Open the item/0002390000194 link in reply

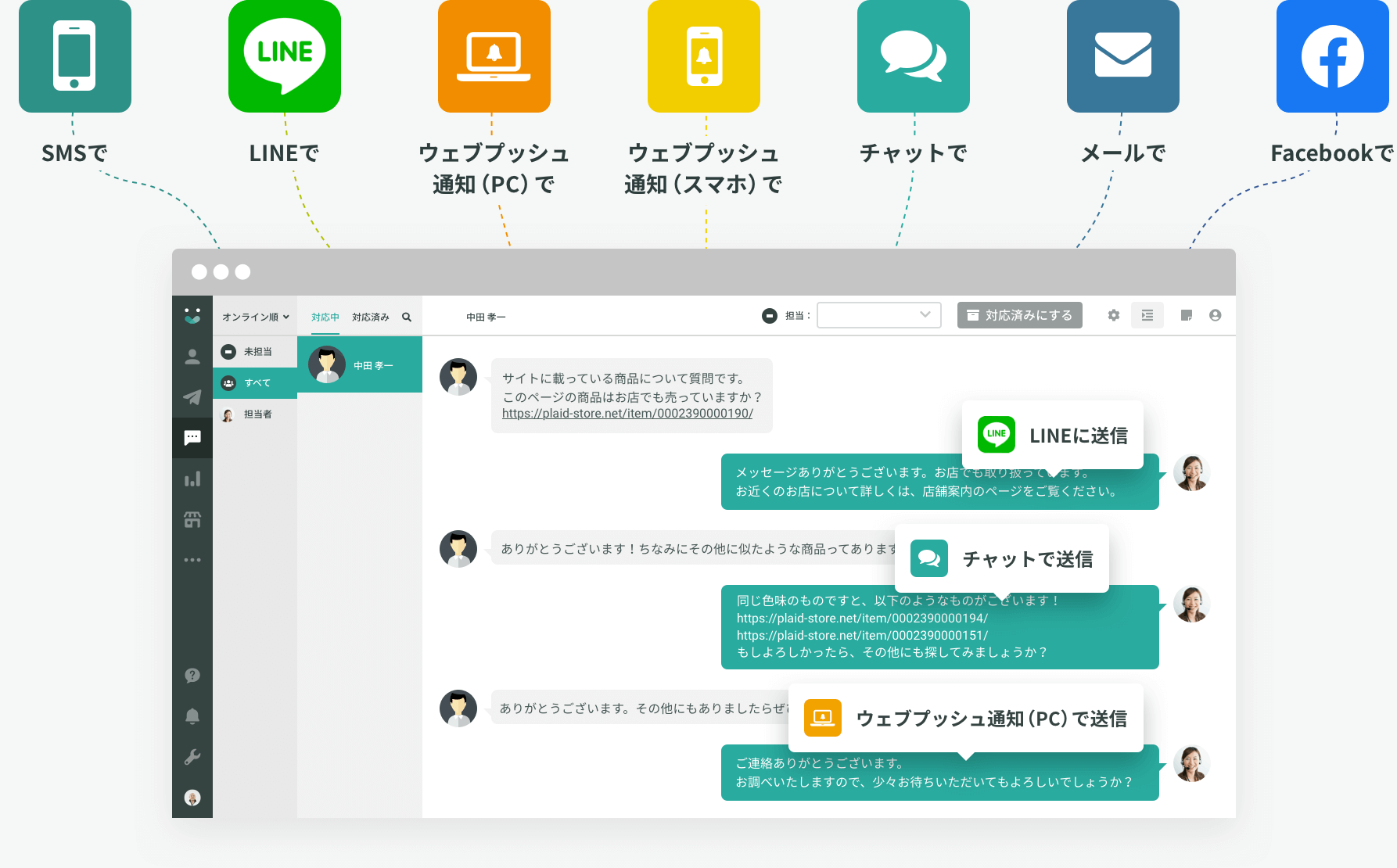pos(862,618)
